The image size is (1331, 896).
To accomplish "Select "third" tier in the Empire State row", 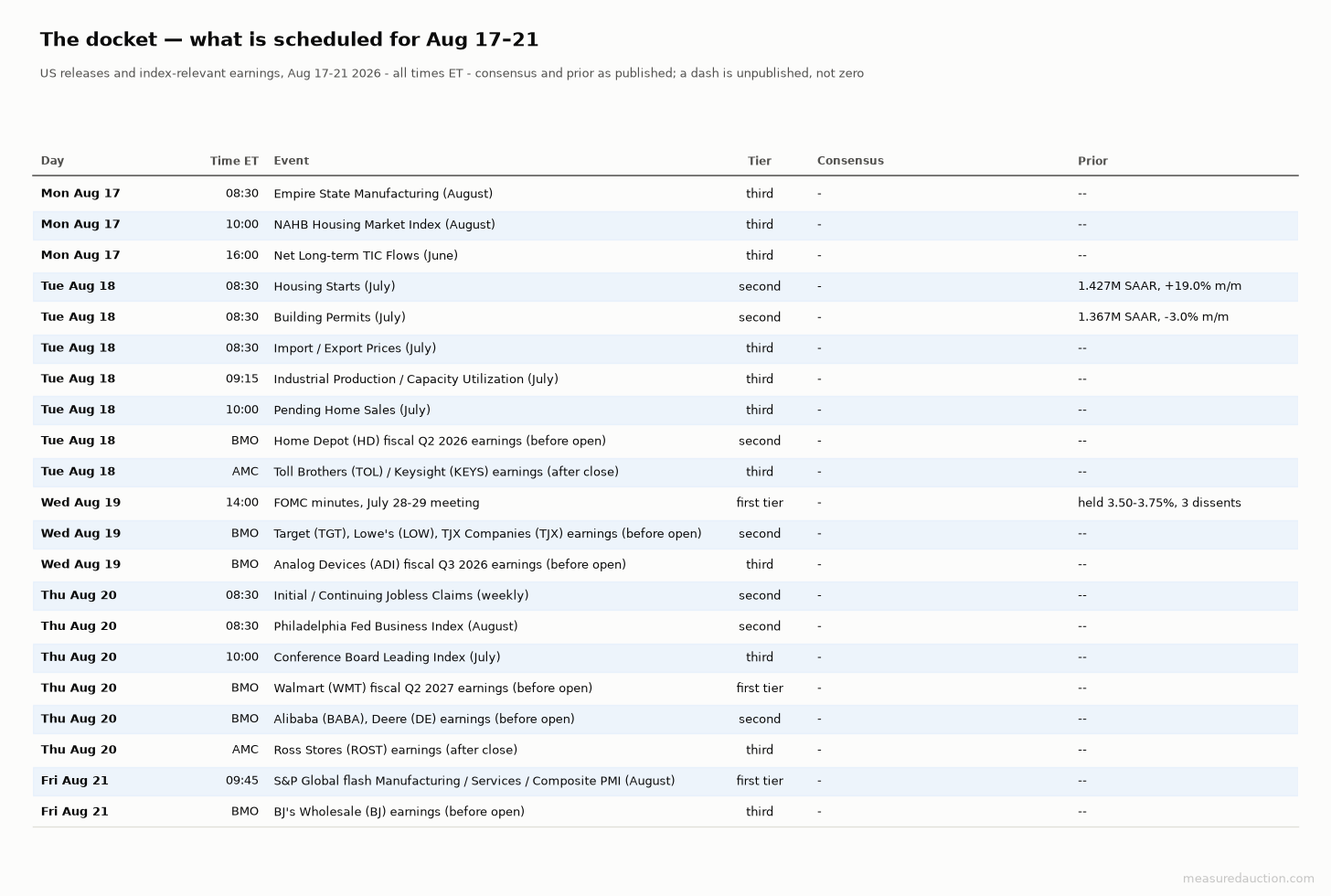I will (760, 194).
